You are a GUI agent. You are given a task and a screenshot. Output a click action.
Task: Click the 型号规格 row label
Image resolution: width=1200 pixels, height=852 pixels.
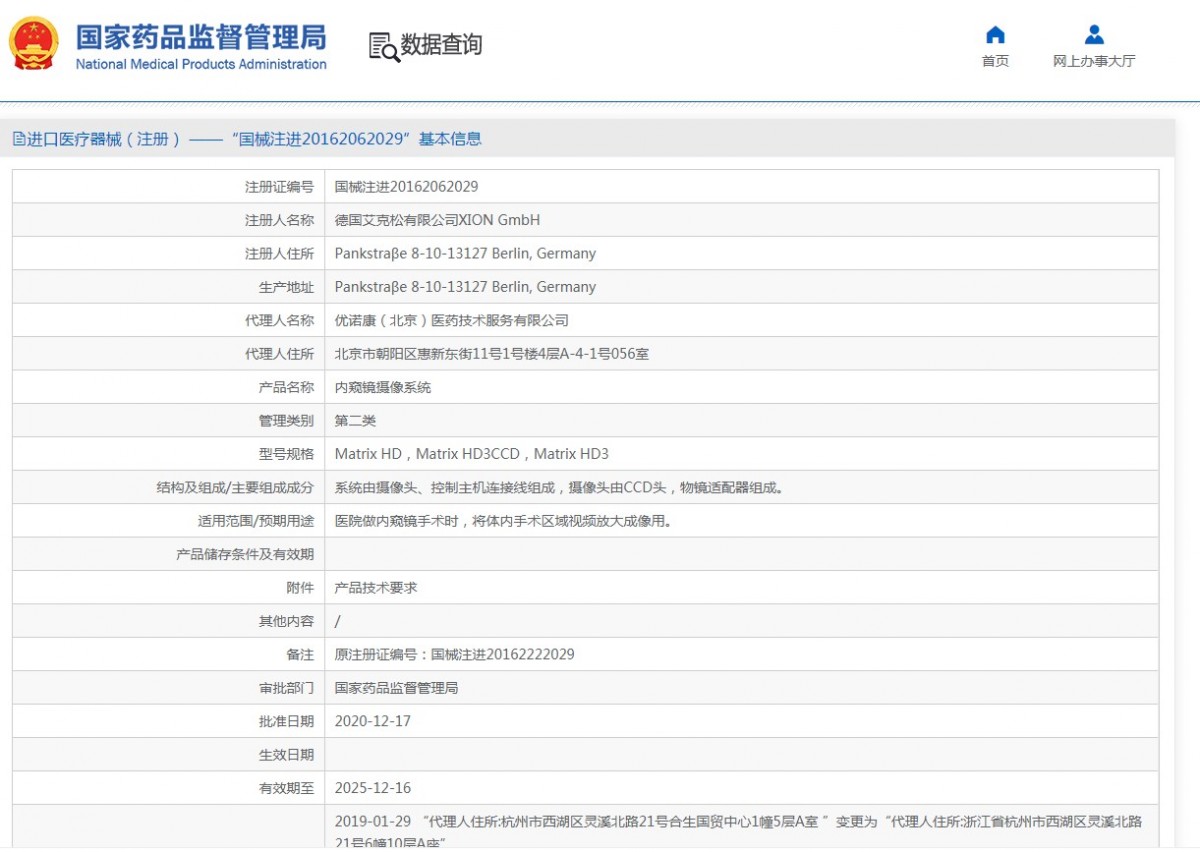pos(286,454)
